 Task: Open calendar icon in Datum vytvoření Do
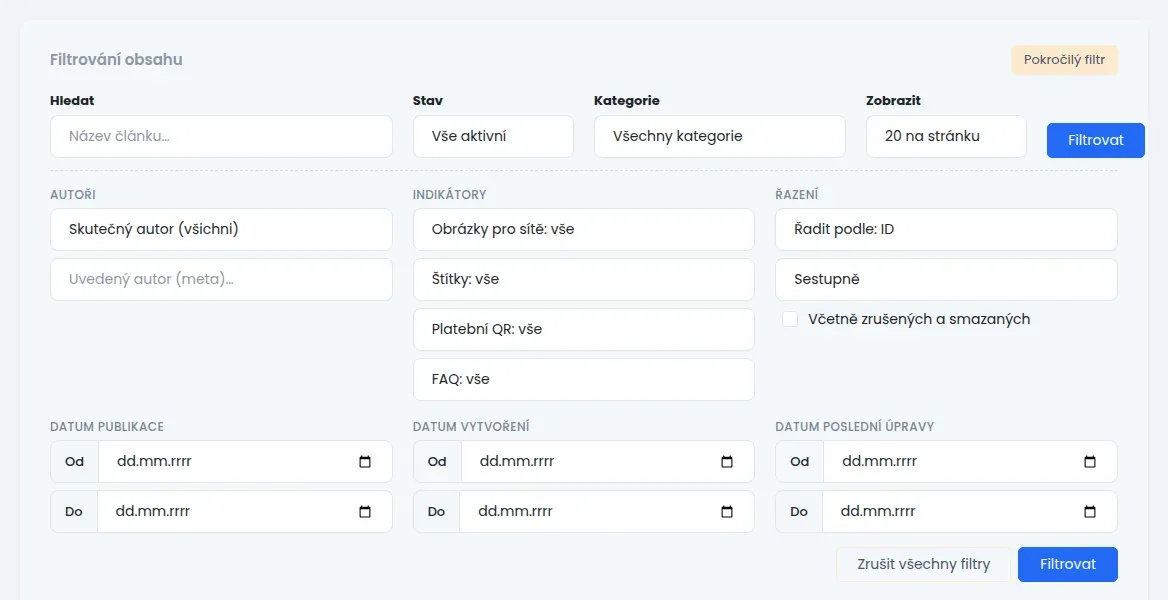727,511
